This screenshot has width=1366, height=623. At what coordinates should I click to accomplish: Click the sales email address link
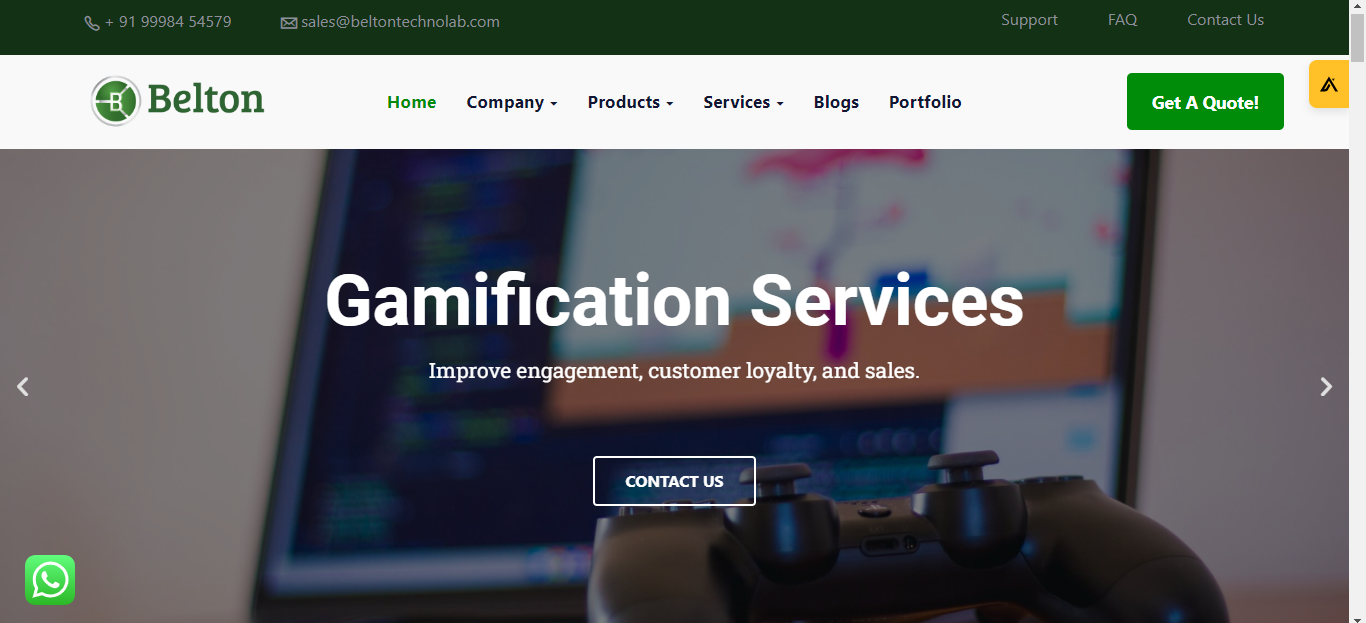coord(400,21)
